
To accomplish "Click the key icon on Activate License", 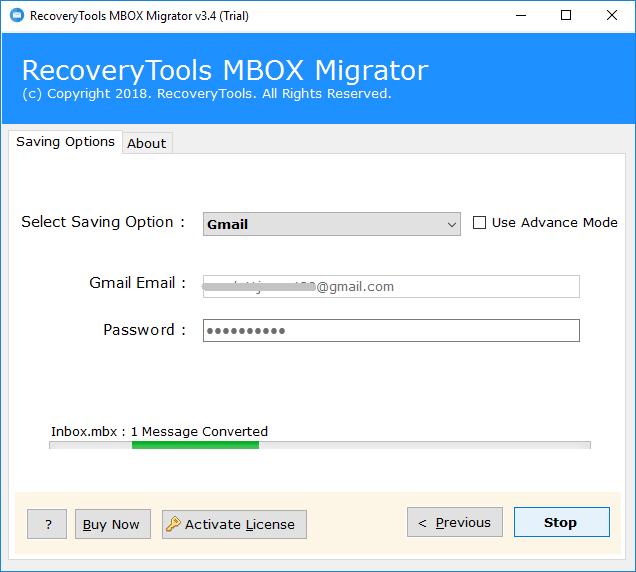I will click(x=173, y=524).
